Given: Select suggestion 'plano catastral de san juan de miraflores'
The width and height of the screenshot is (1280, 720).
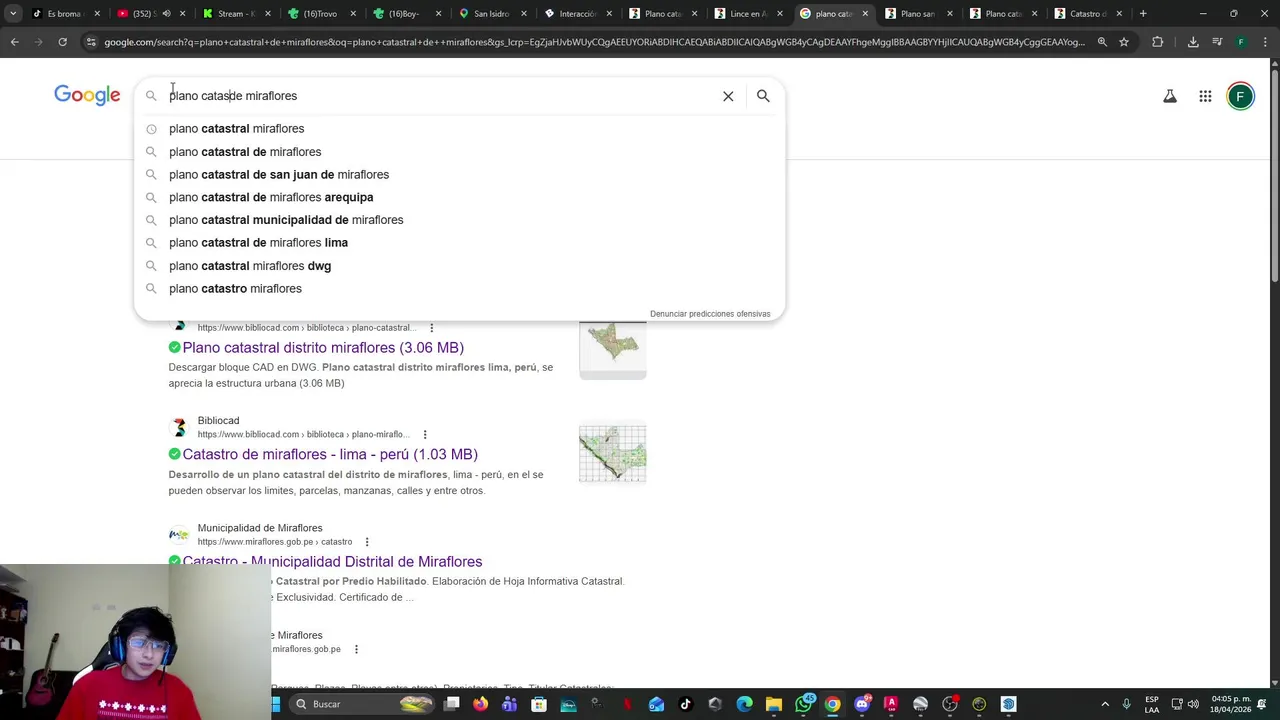Looking at the screenshot, I should (459, 174).
